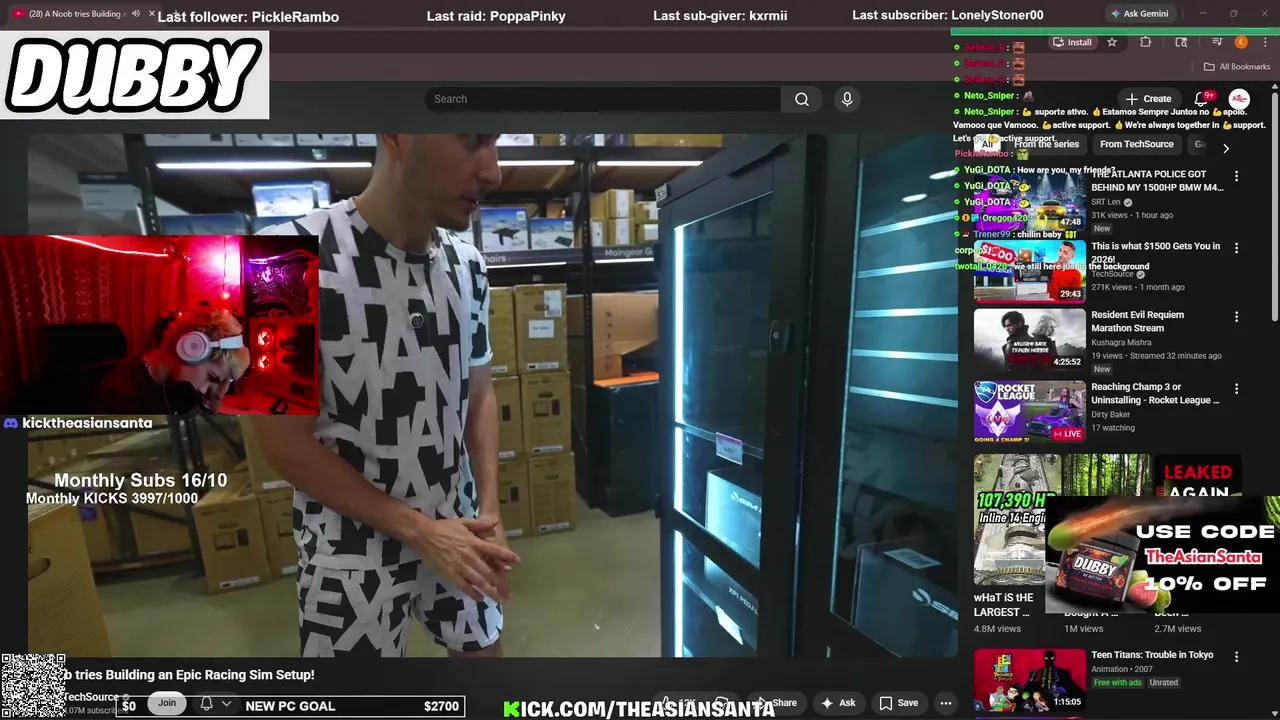Viewport: 1280px width, 720px height.
Task: Mute the YouTube tab via speaker icon
Action: click(x=135, y=14)
